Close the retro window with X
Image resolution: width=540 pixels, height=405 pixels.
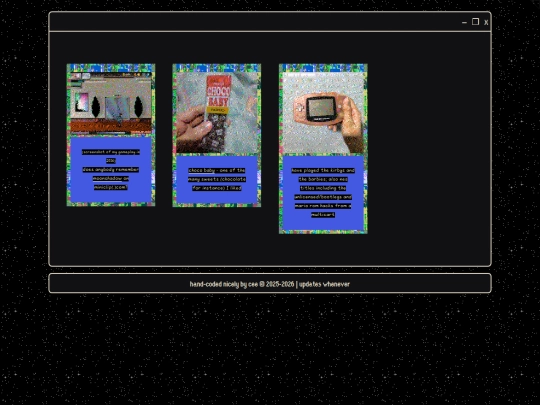click(486, 22)
